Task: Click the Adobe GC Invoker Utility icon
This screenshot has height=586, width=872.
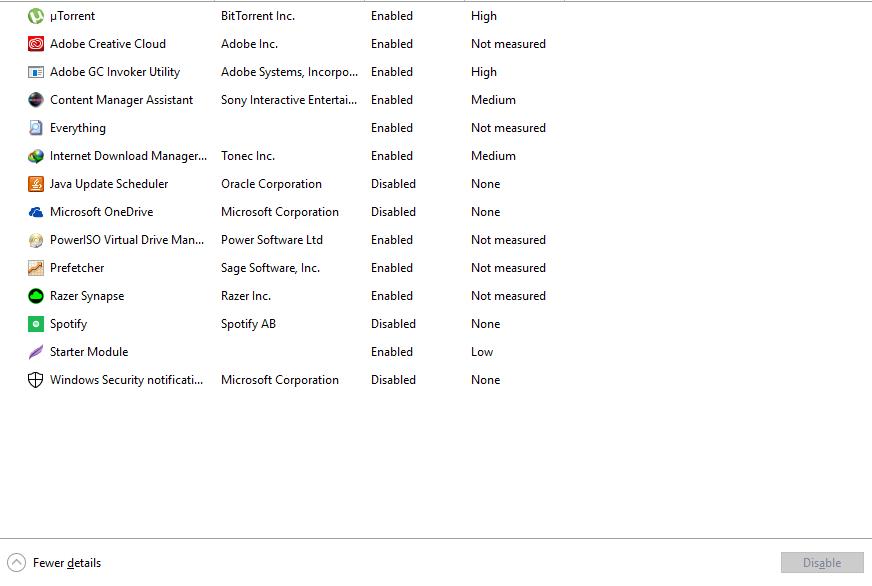Action: 36,72
